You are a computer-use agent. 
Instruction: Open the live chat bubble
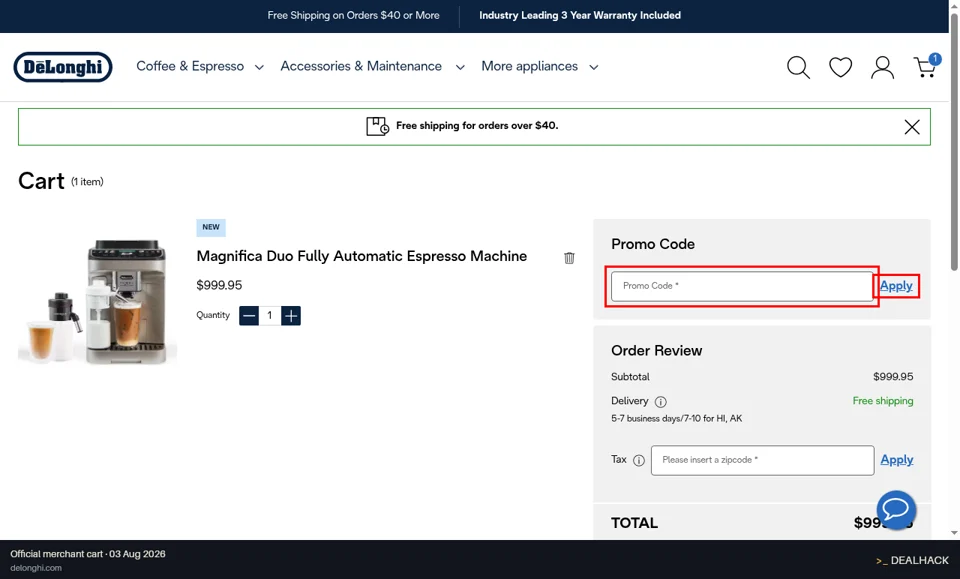point(896,509)
